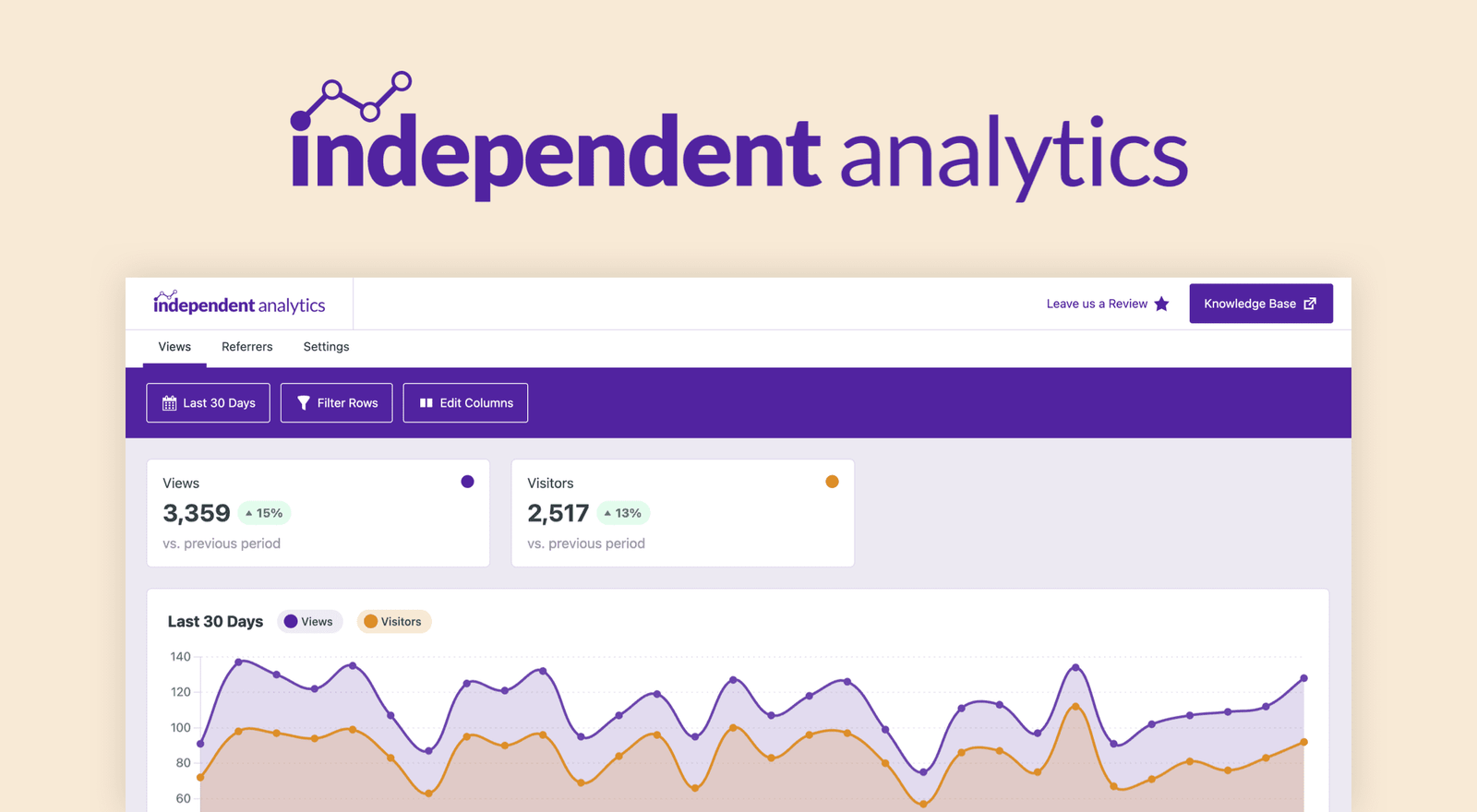
Task: Click the green 15% increase badge
Action: (x=265, y=513)
